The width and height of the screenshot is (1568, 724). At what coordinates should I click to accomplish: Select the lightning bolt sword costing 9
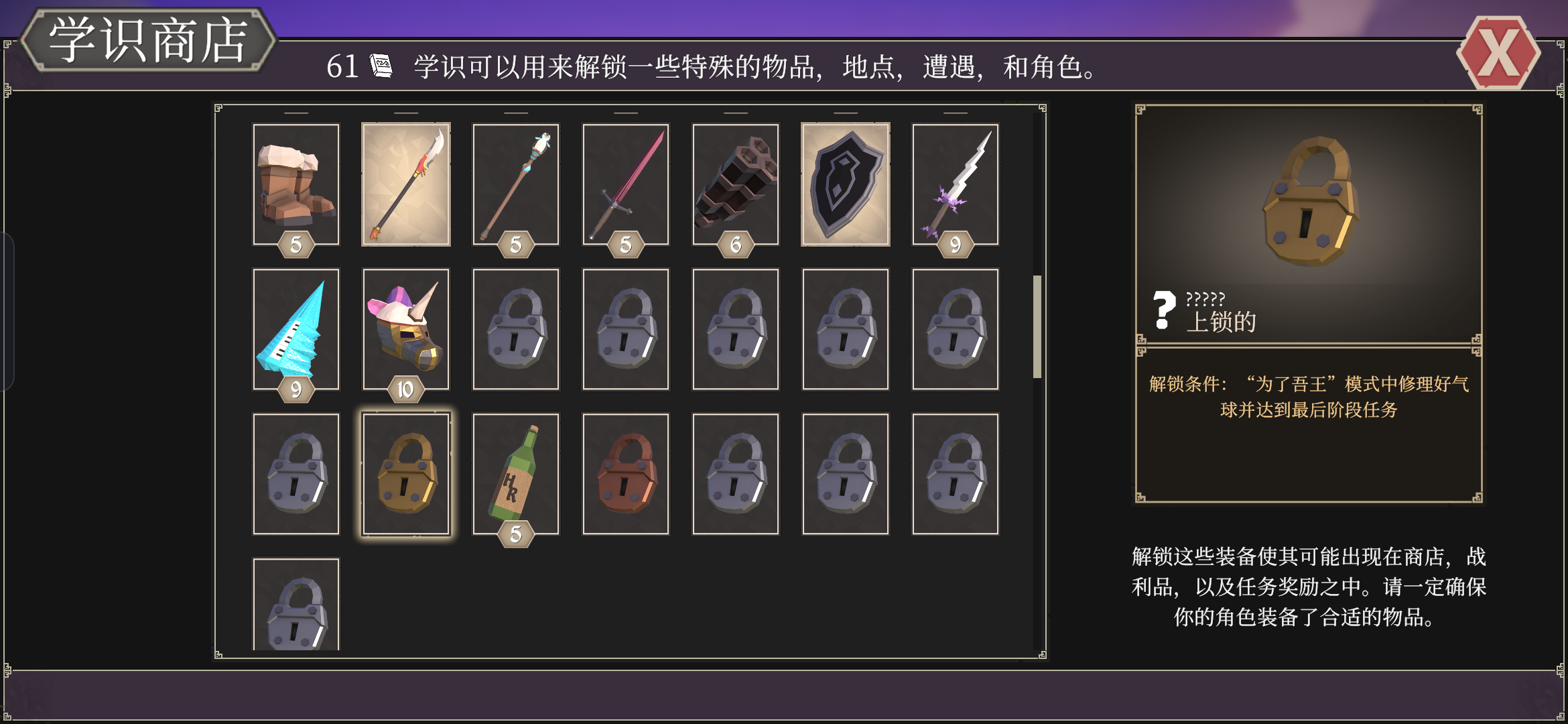[956, 184]
